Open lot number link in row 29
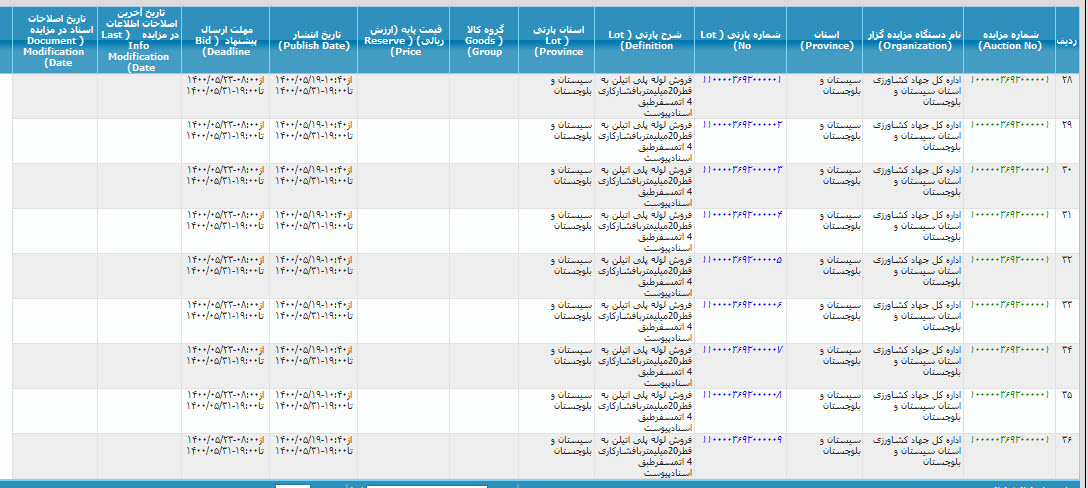The width and height of the screenshot is (1088, 488). 741,124
